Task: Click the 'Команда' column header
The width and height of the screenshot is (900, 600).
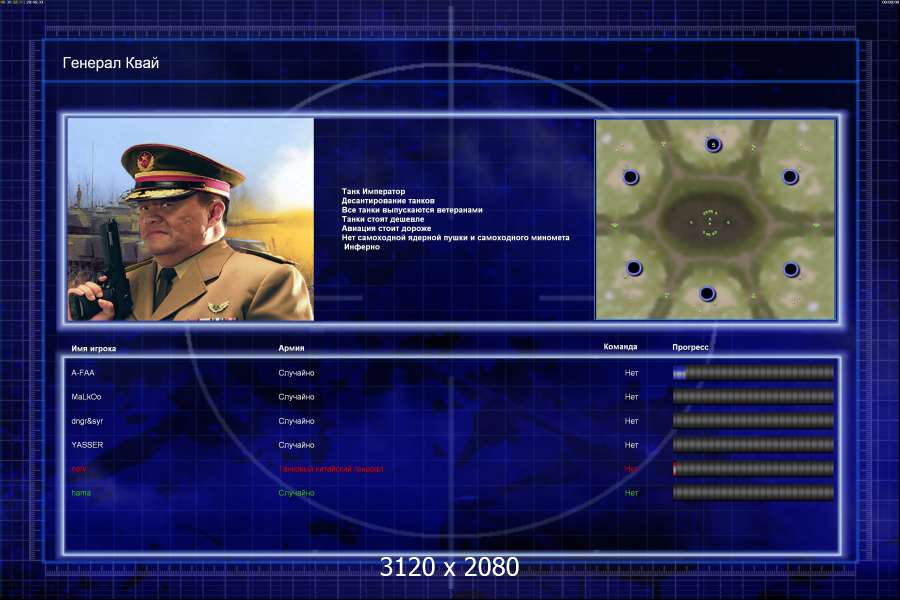Action: coord(620,347)
